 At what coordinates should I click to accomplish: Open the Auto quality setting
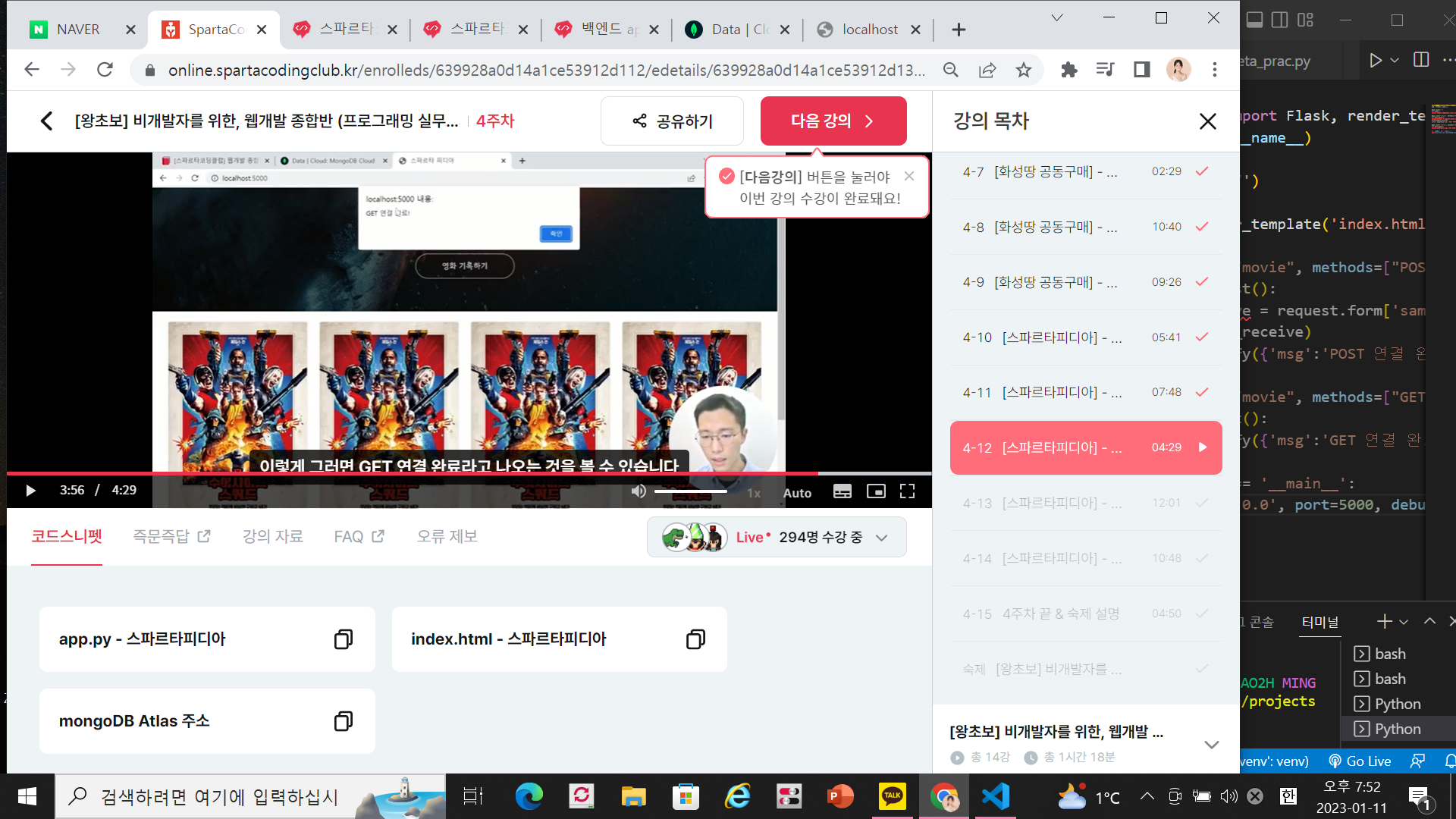tap(797, 493)
